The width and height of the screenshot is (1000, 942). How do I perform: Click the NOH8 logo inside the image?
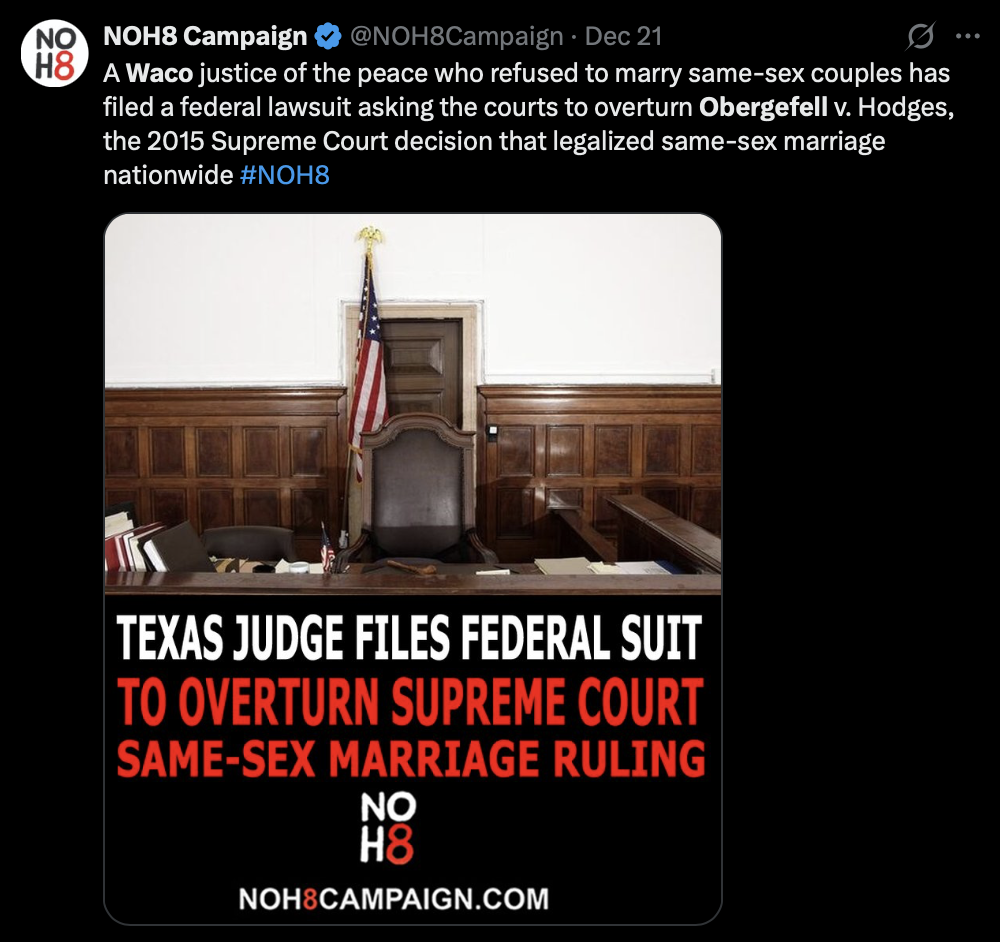point(388,827)
